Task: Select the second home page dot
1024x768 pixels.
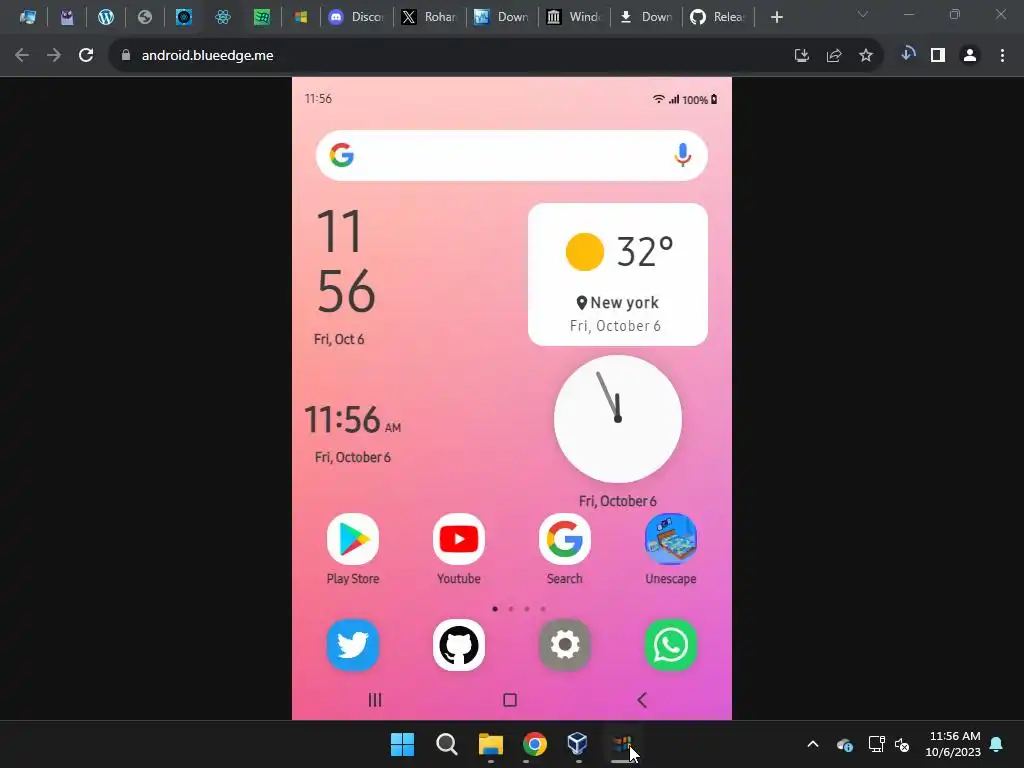Action: pos(511,609)
